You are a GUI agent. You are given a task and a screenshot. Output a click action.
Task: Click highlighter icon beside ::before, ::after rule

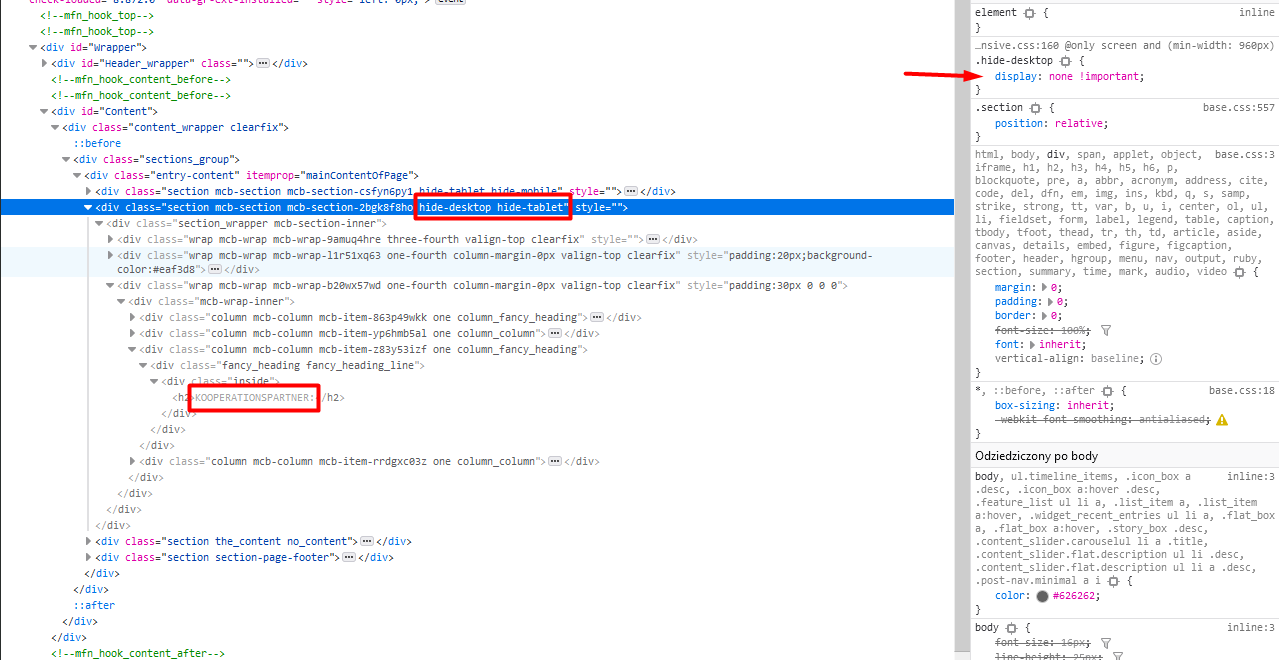coord(1107,391)
